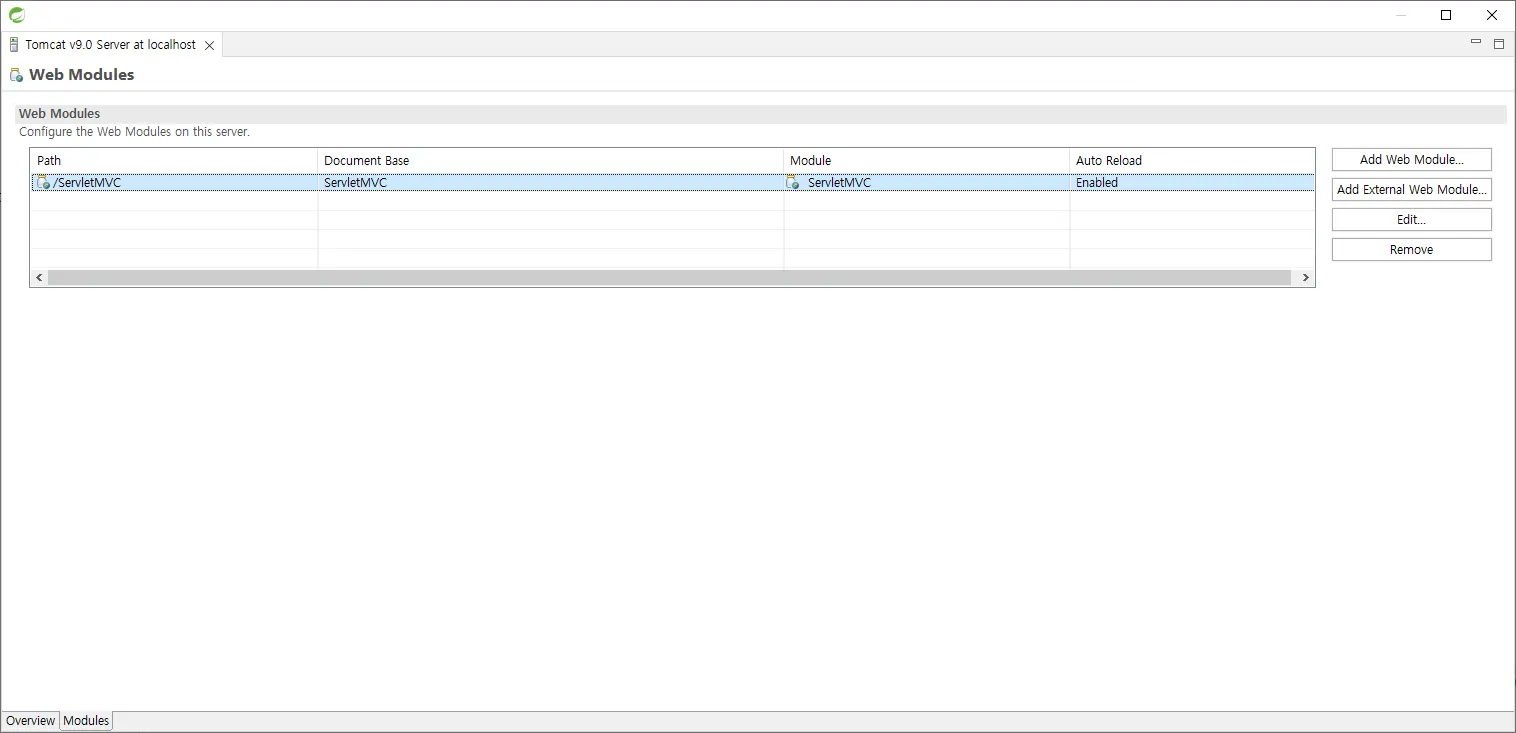Switch to the Modules tab
Image resolution: width=1516 pixels, height=733 pixels.
(x=86, y=721)
